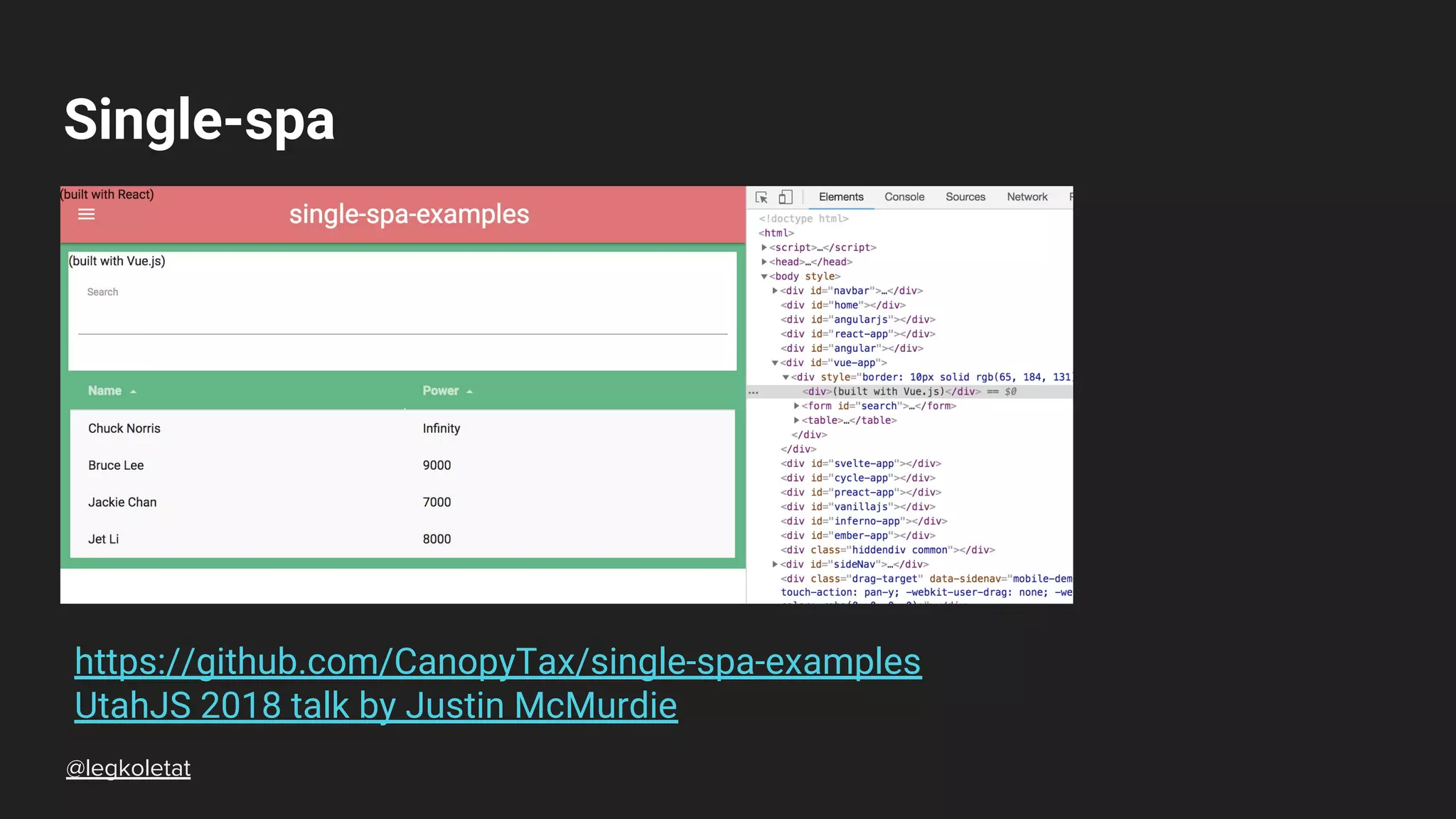
Task: Select the Jet Li name cell
Action: (104, 540)
